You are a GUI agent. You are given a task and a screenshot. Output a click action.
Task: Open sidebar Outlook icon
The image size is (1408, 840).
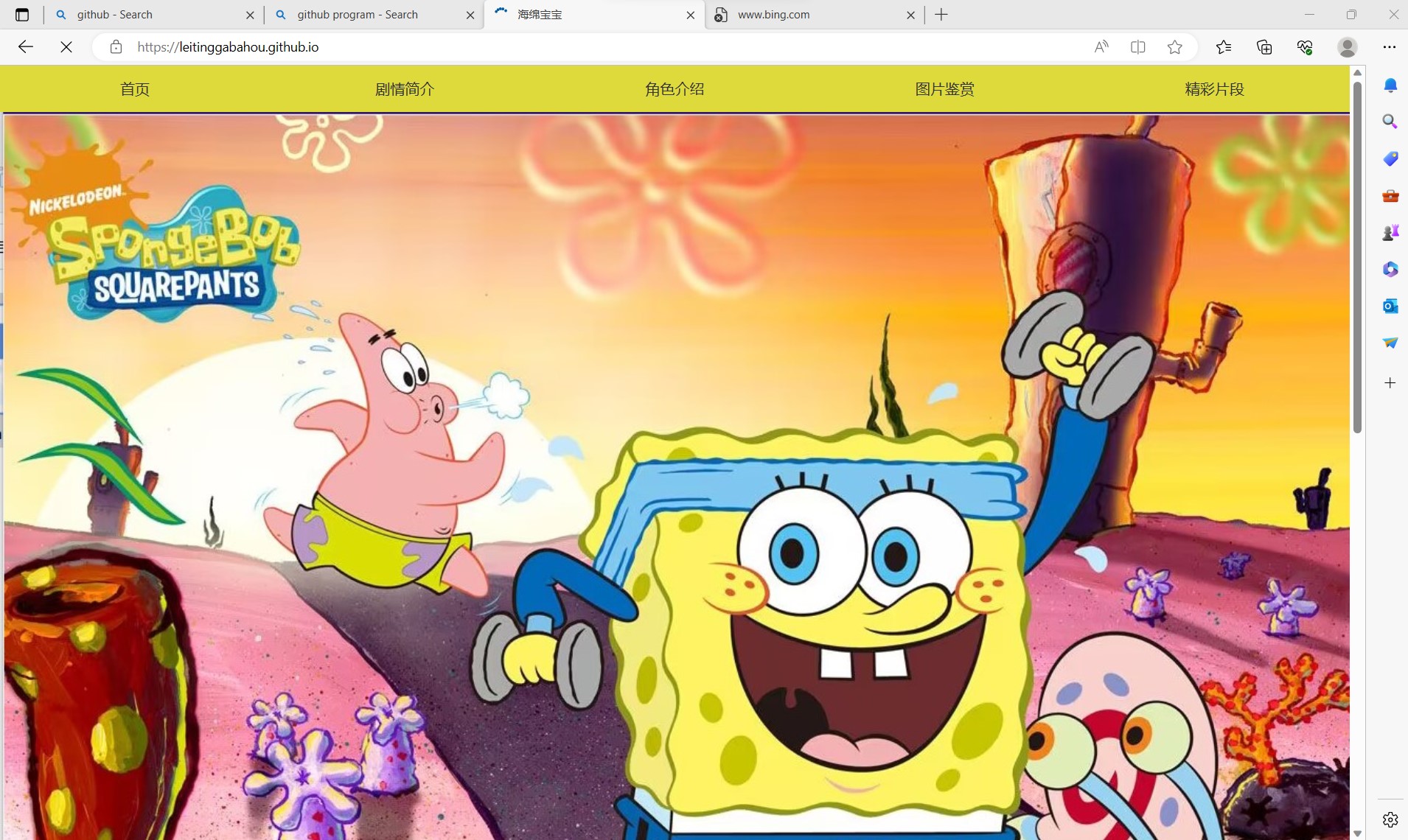(x=1390, y=306)
